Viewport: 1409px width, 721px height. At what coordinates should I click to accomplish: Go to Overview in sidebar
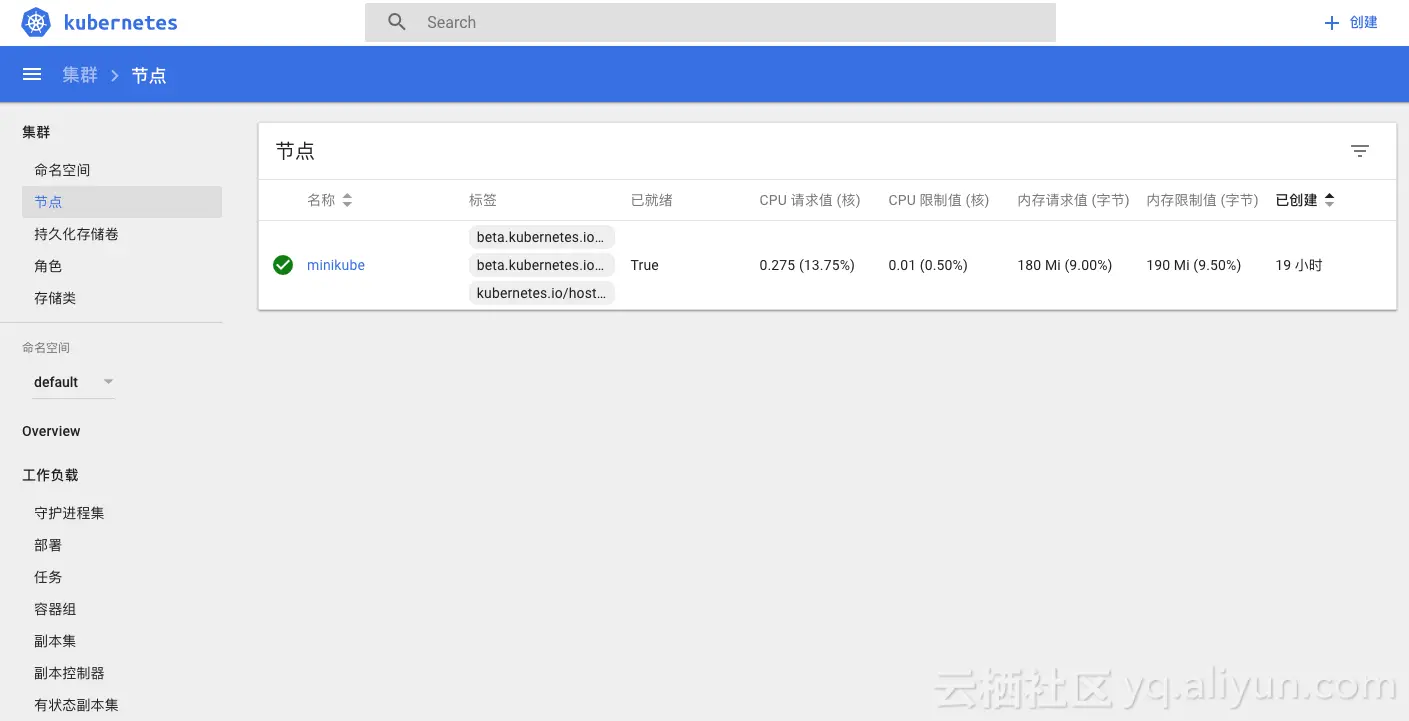[x=51, y=431]
